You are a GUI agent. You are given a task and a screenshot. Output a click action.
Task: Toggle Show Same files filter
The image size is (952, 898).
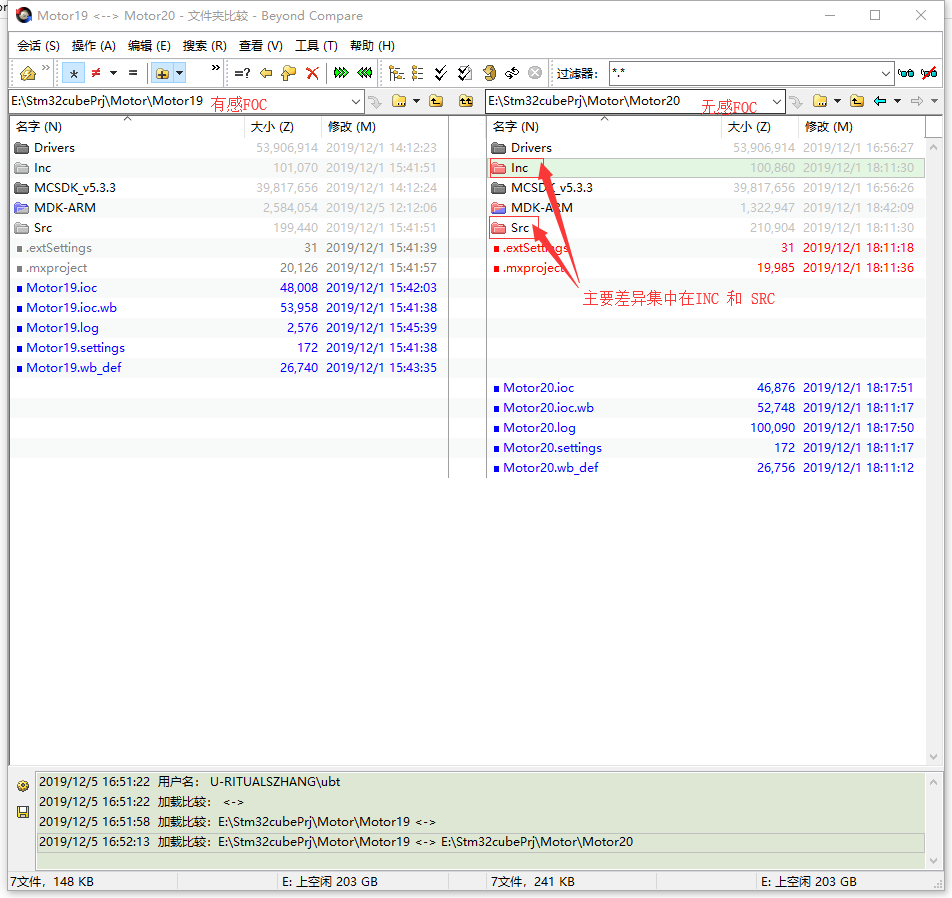(133, 73)
